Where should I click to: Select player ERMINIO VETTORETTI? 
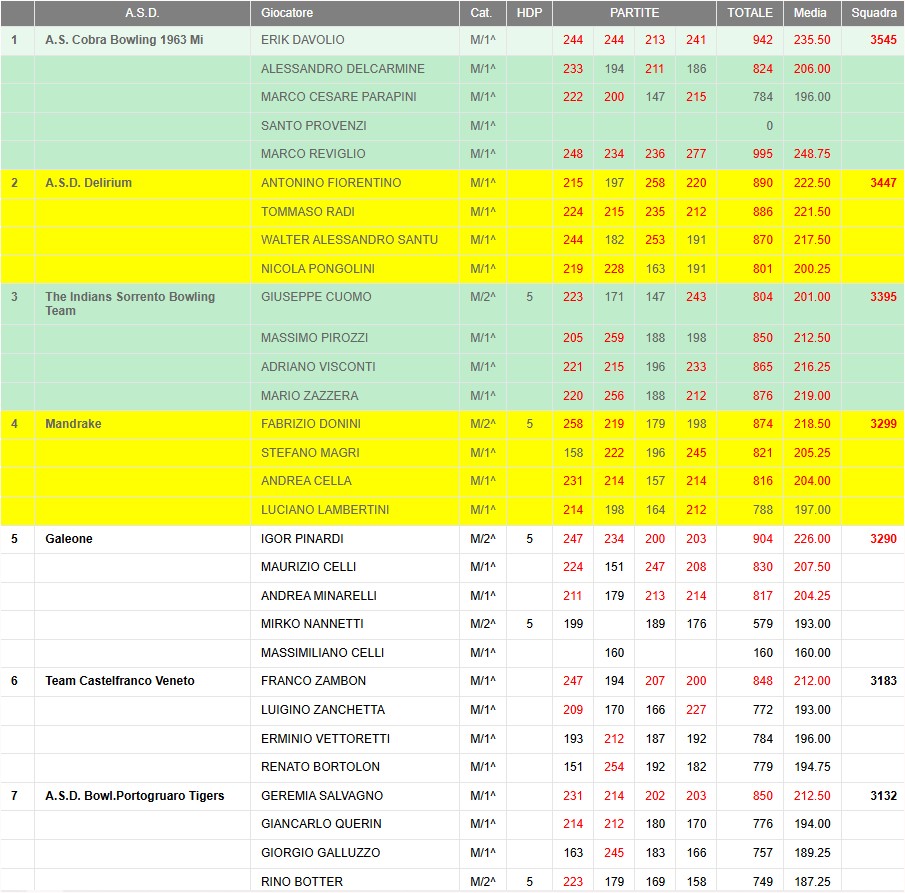[326, 739]
